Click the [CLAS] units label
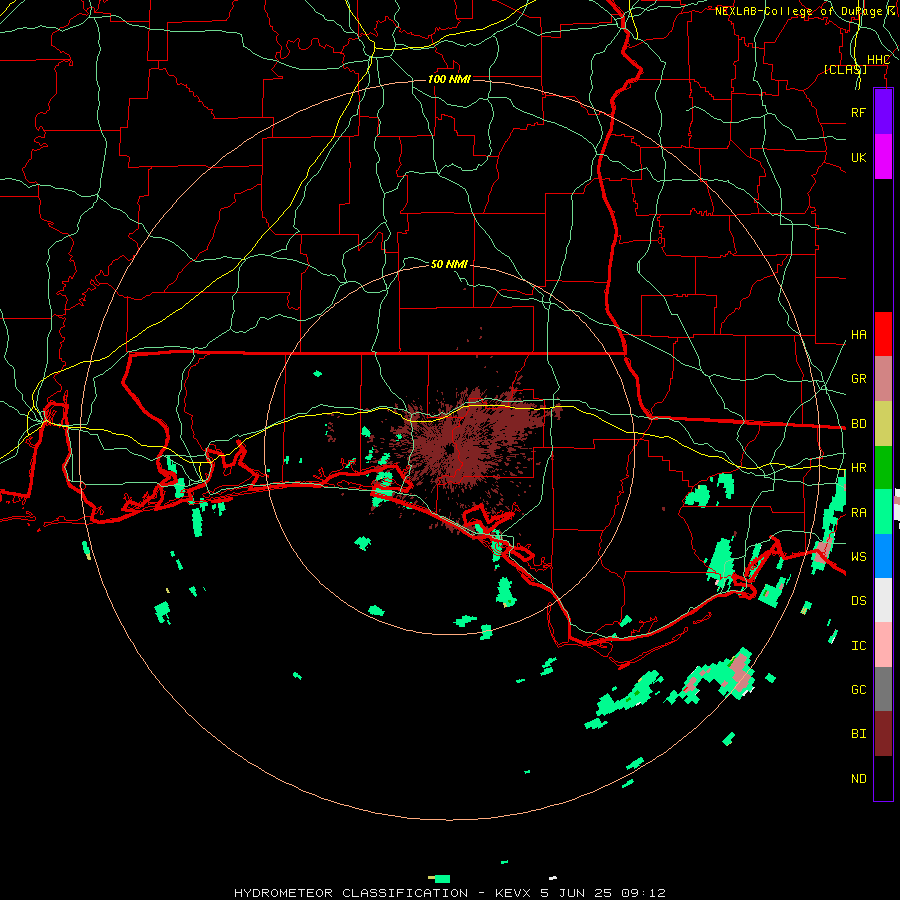Image resolution: width=900 pixels, height=900 pixels. [x=845, y=69]
